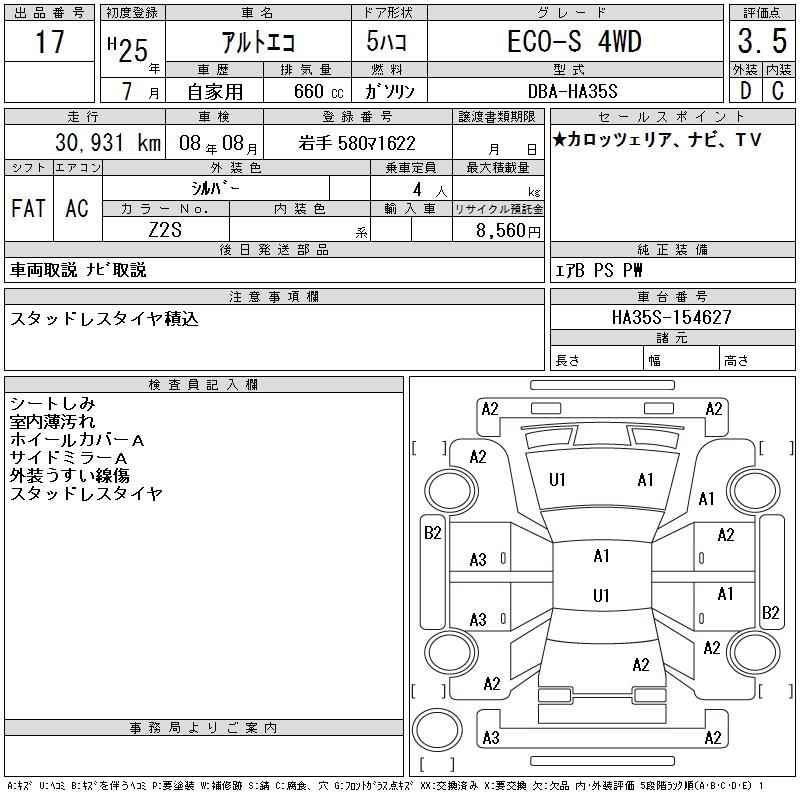Image resolution: width=800 pixels, height=800 pixels.
Task: Select fuel type ガソリン
Action: pos(389,91)
